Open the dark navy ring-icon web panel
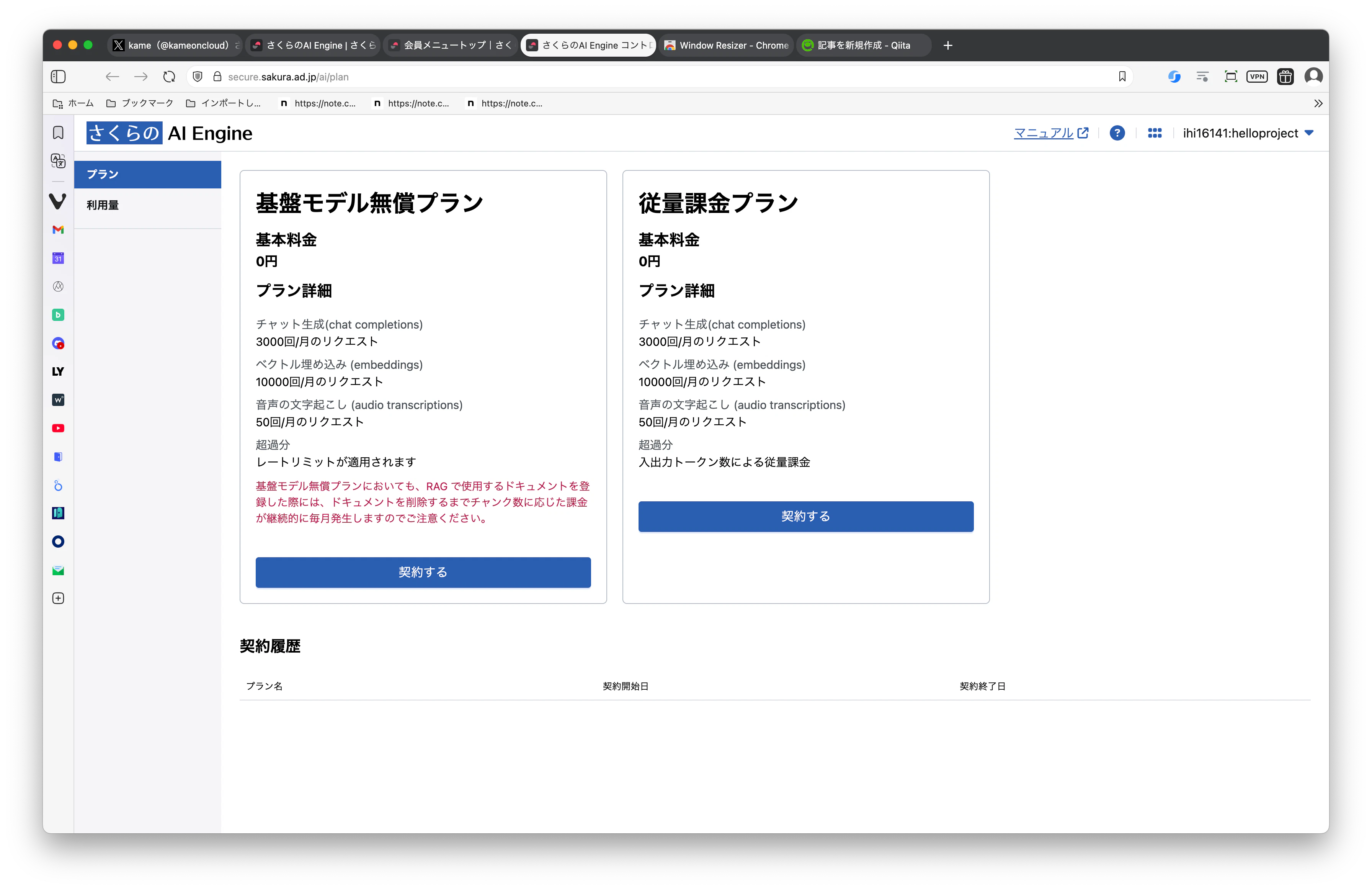1372x890 pixels. [x=58, y=542]
